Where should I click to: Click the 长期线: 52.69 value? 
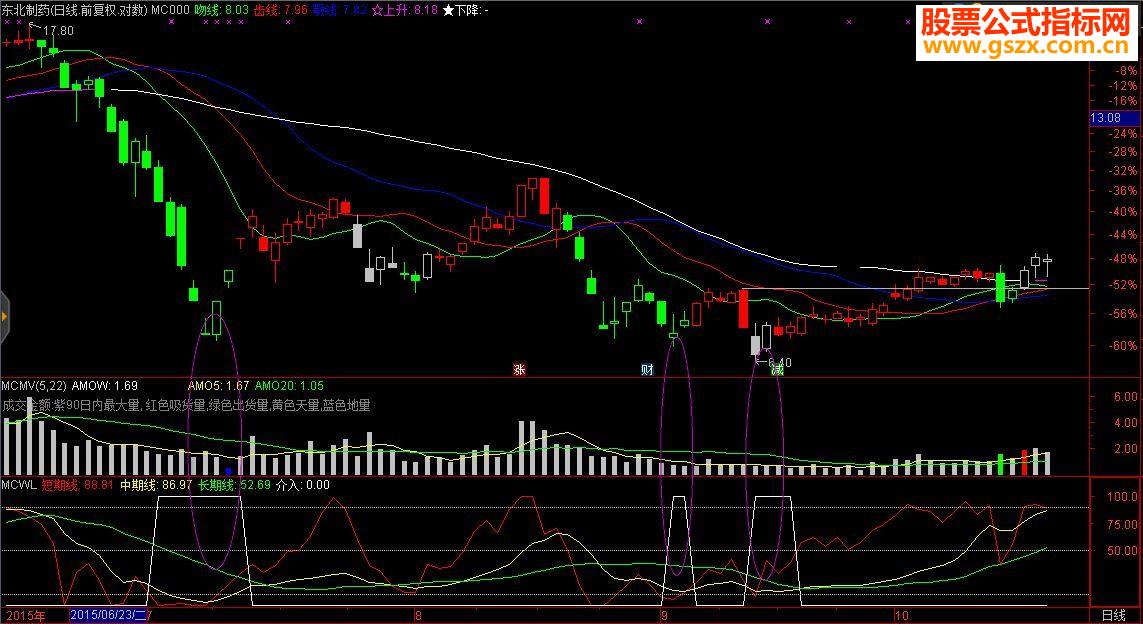tap(234, 485)
